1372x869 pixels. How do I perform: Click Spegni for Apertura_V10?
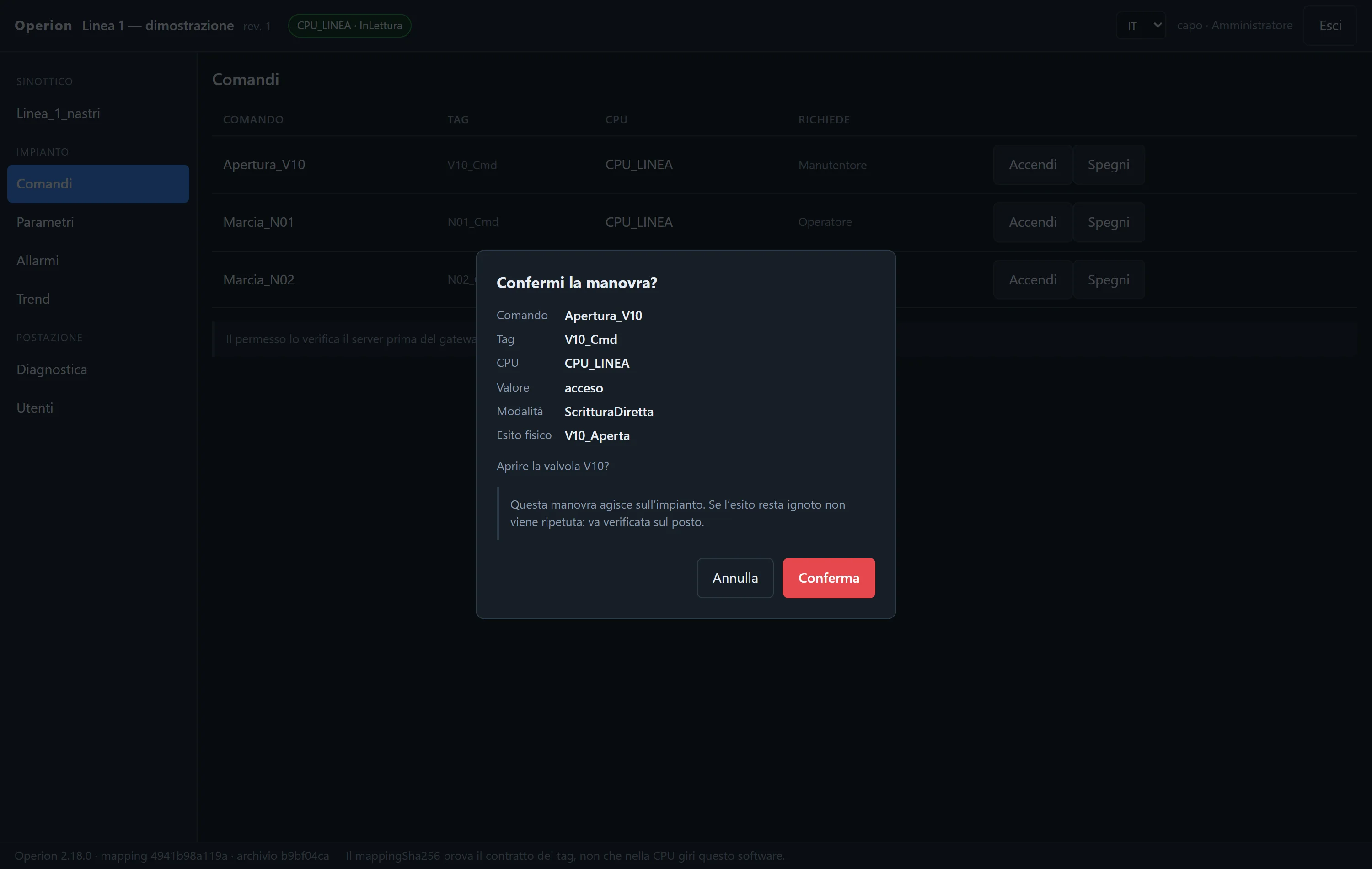pos(1108,165)
